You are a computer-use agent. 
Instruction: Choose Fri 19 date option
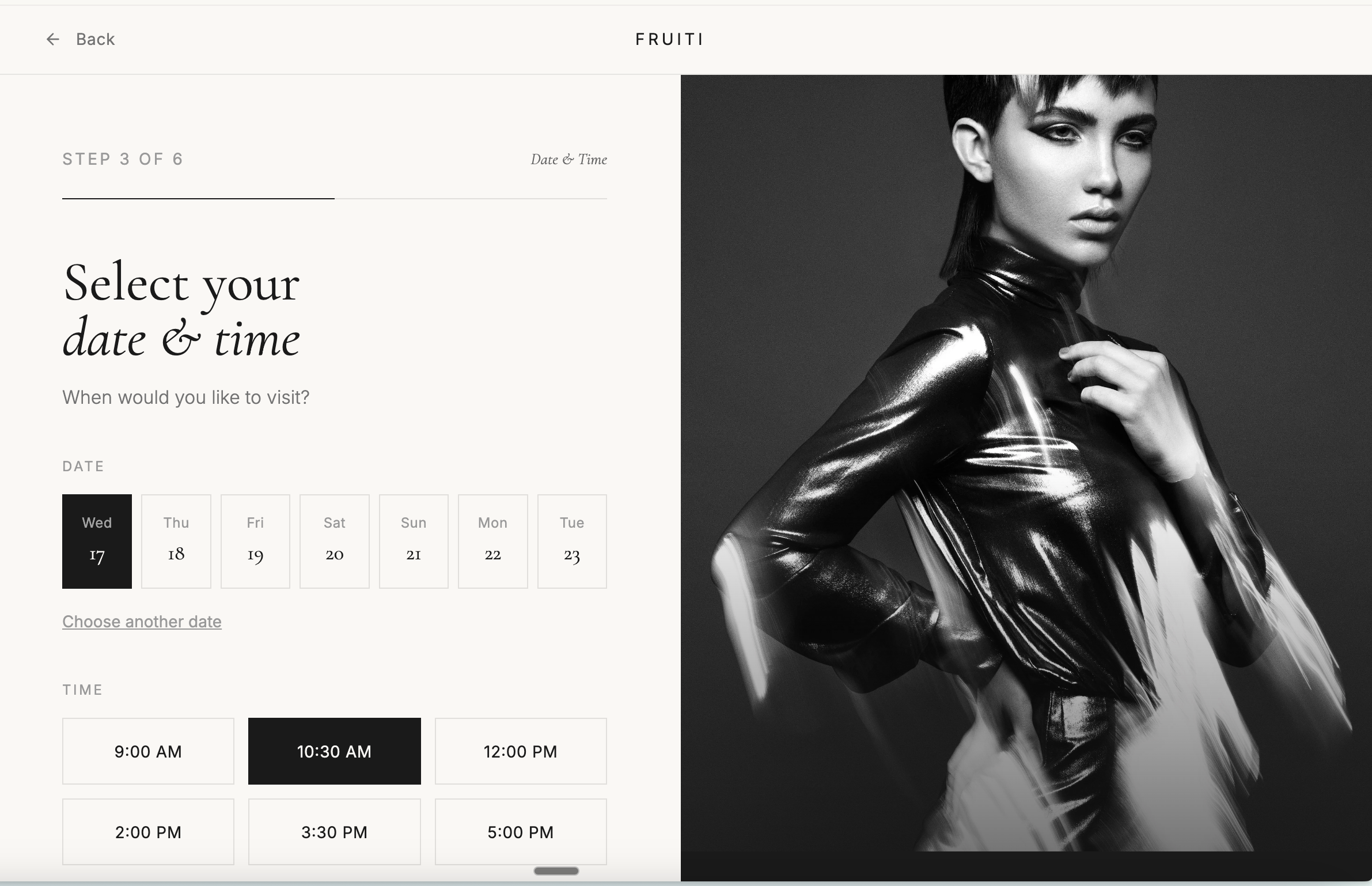tap(255, 542)
